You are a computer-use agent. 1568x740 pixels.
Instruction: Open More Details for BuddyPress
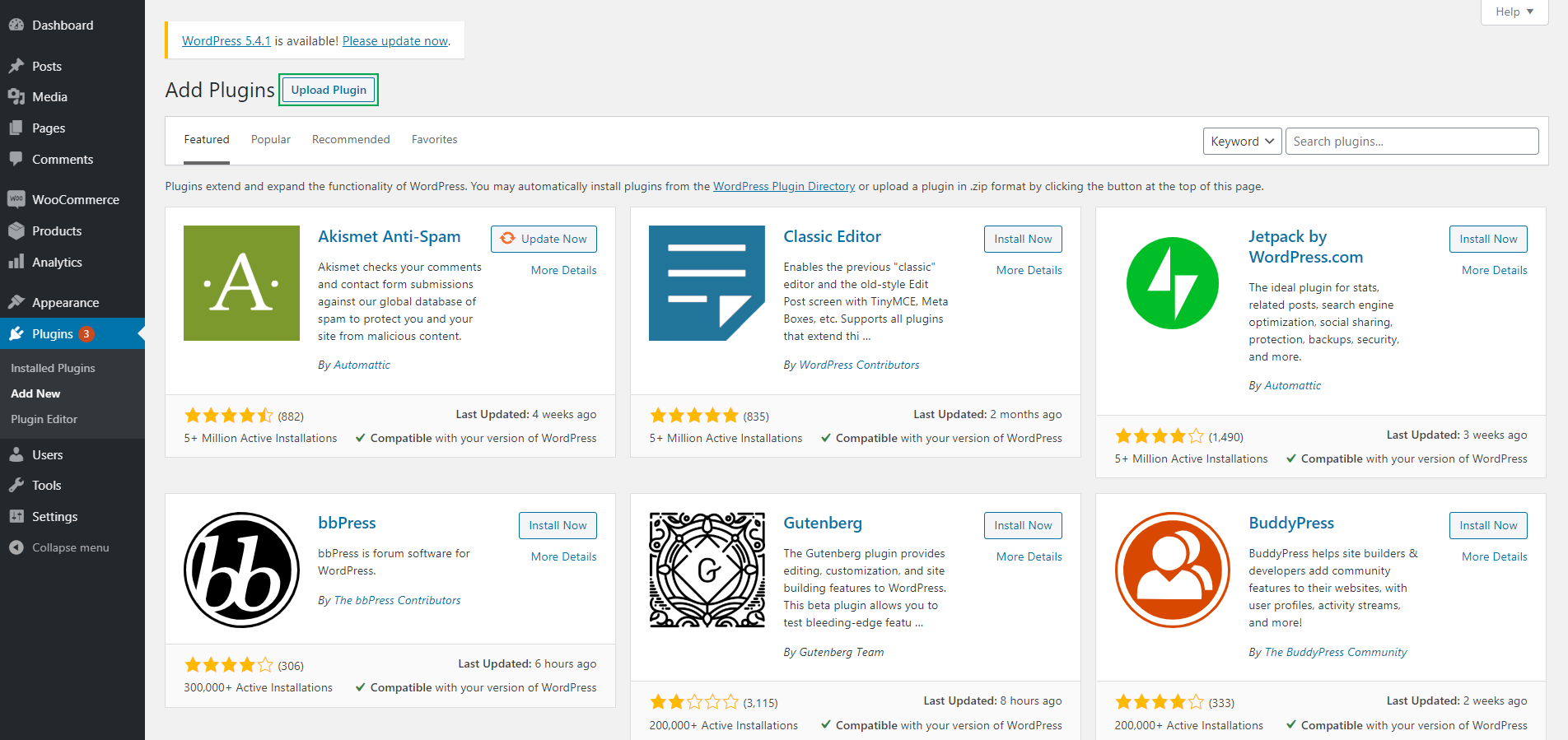(x=1494, y=556)
